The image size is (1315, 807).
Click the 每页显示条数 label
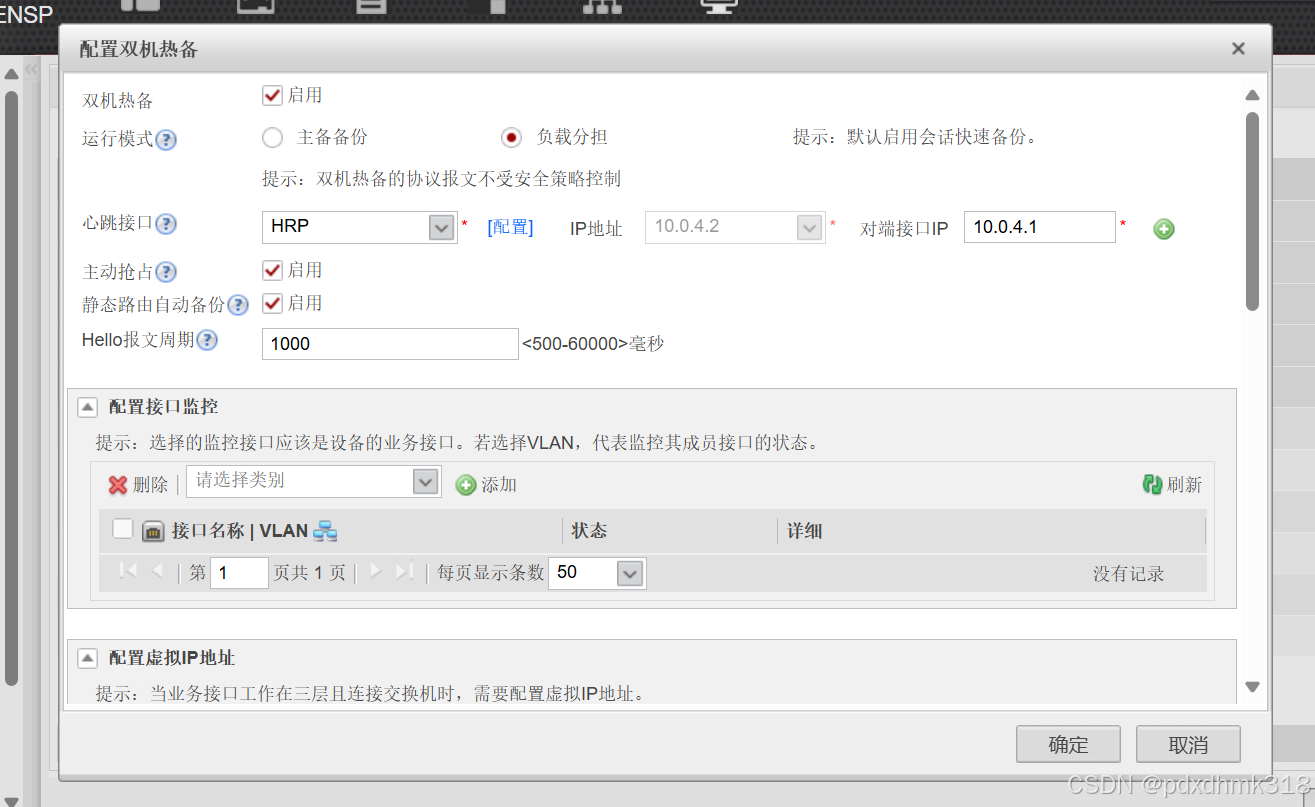(491, 573)
